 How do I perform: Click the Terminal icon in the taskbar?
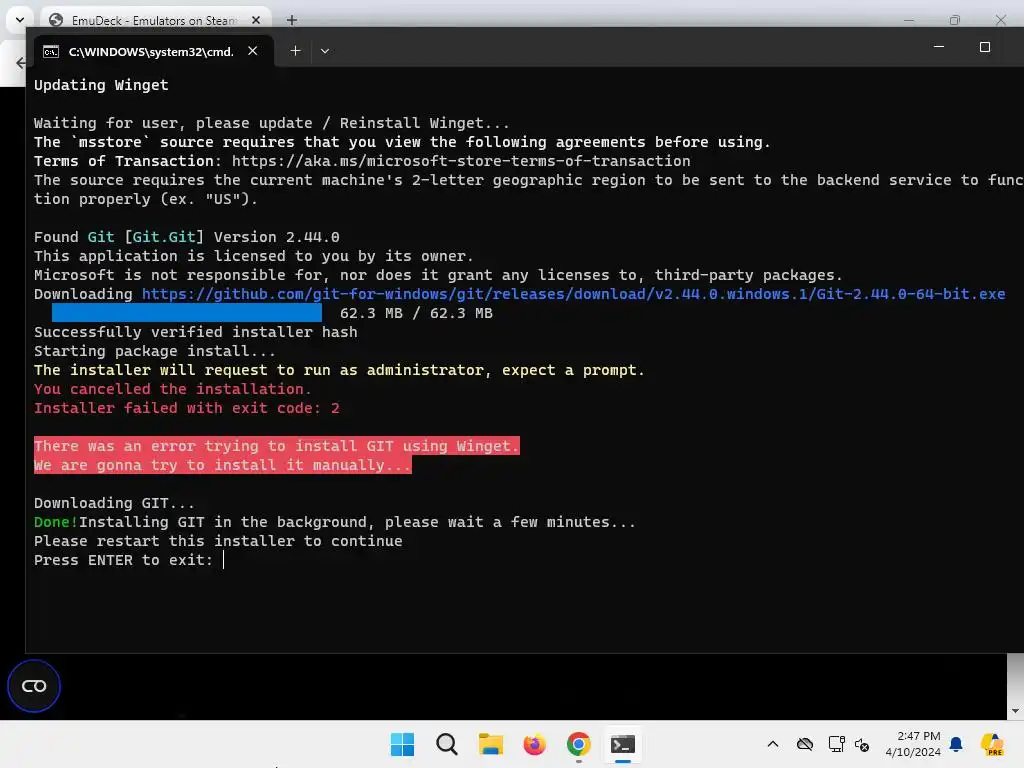pos(623,744)
